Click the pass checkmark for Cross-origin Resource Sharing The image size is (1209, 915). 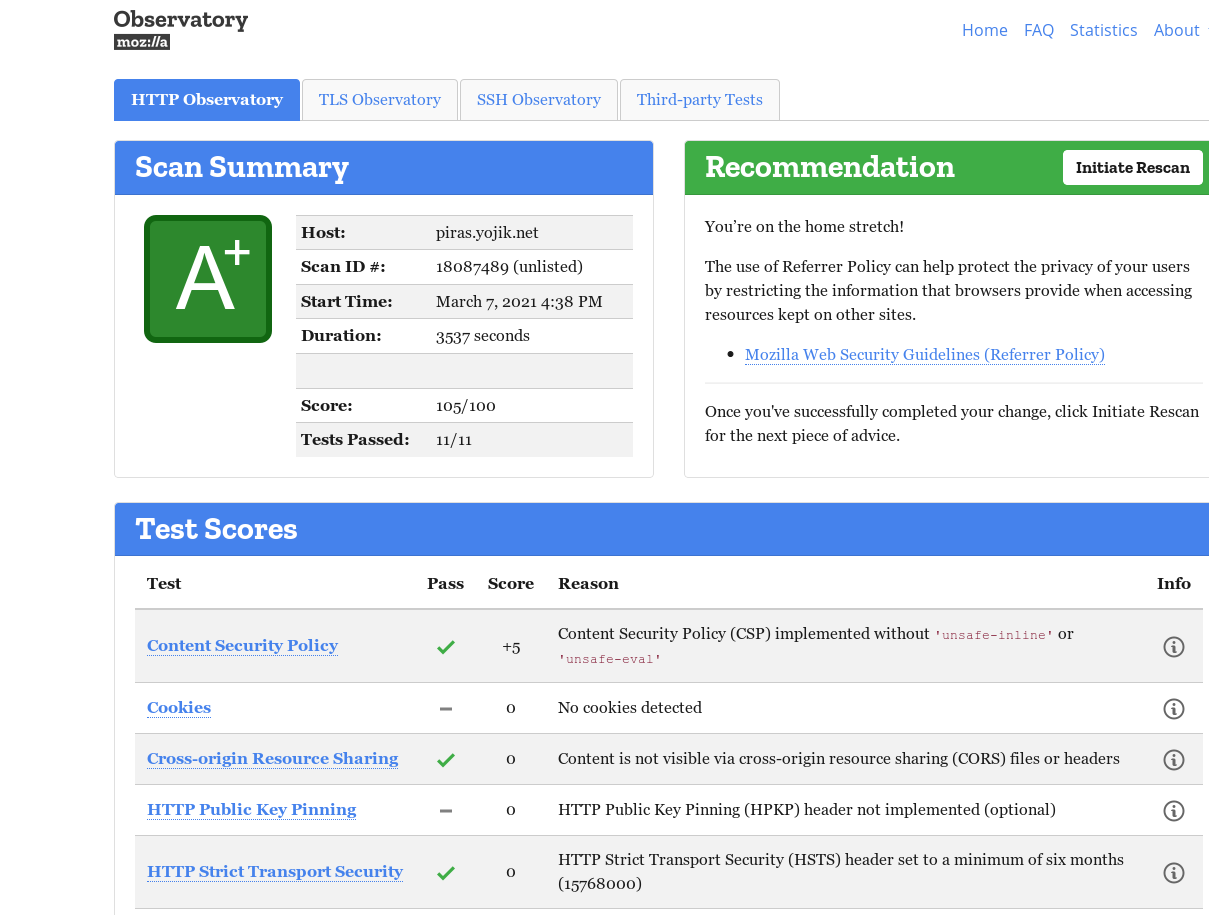(445, 758)
